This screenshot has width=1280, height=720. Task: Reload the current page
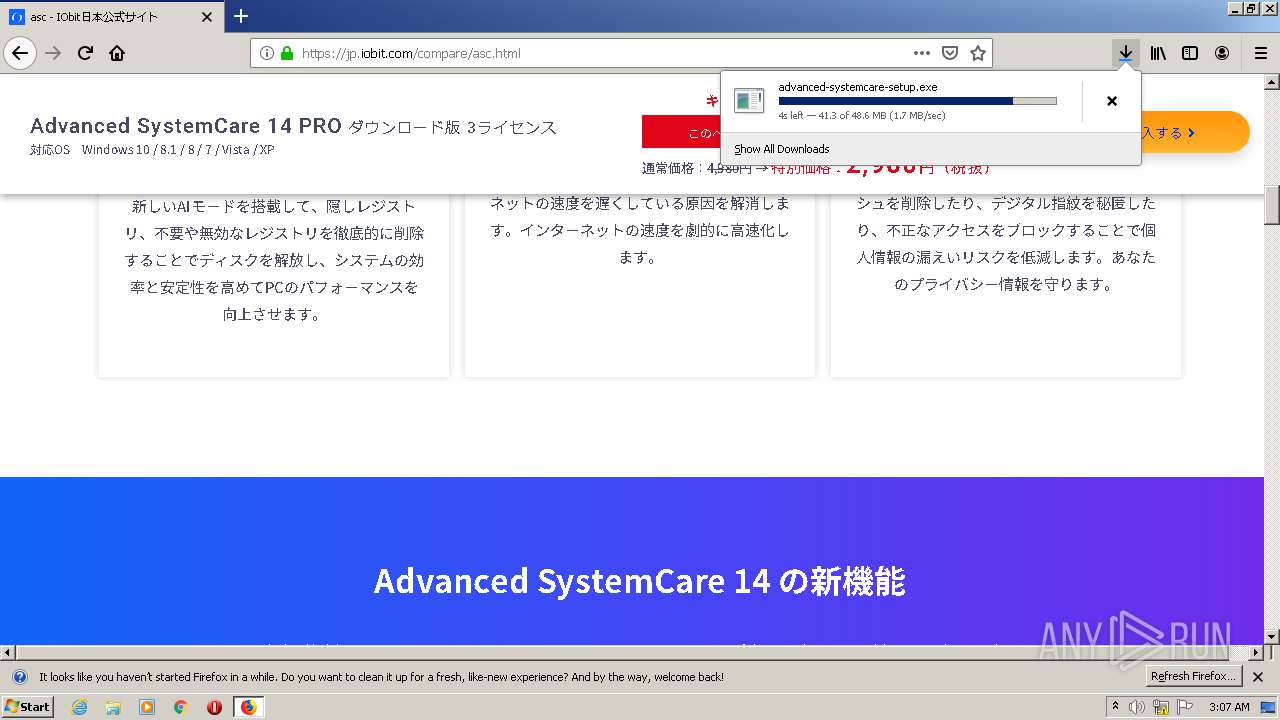(x=86, y=53)
